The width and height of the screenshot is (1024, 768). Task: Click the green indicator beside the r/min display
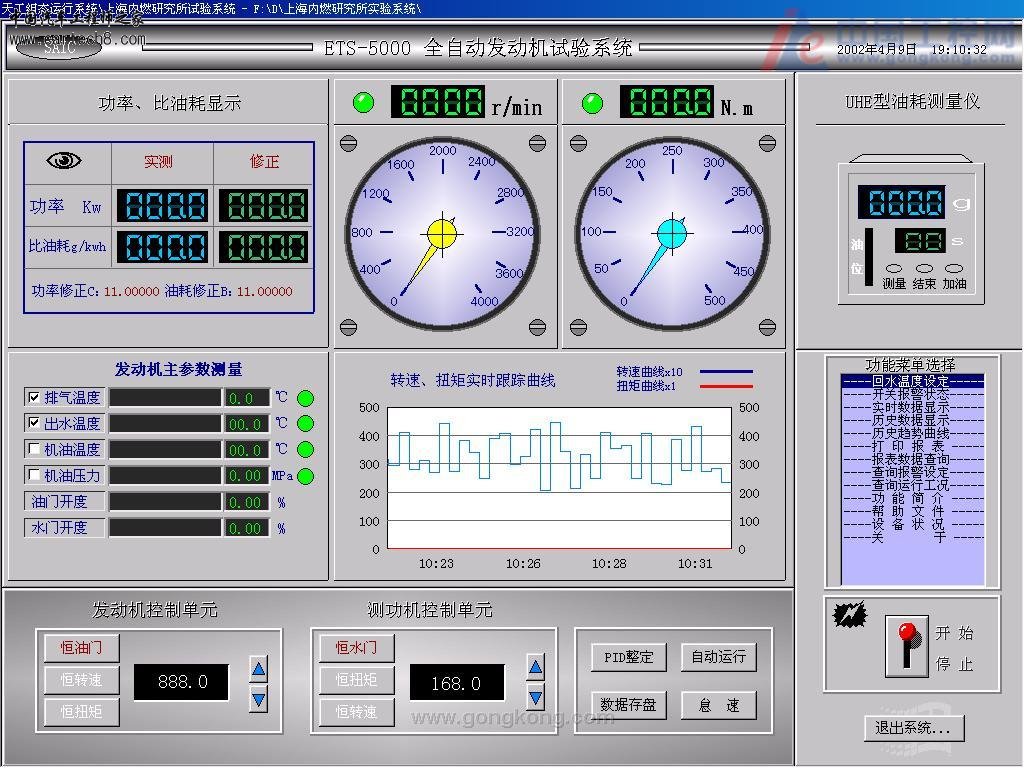click(x=364, y=102)
